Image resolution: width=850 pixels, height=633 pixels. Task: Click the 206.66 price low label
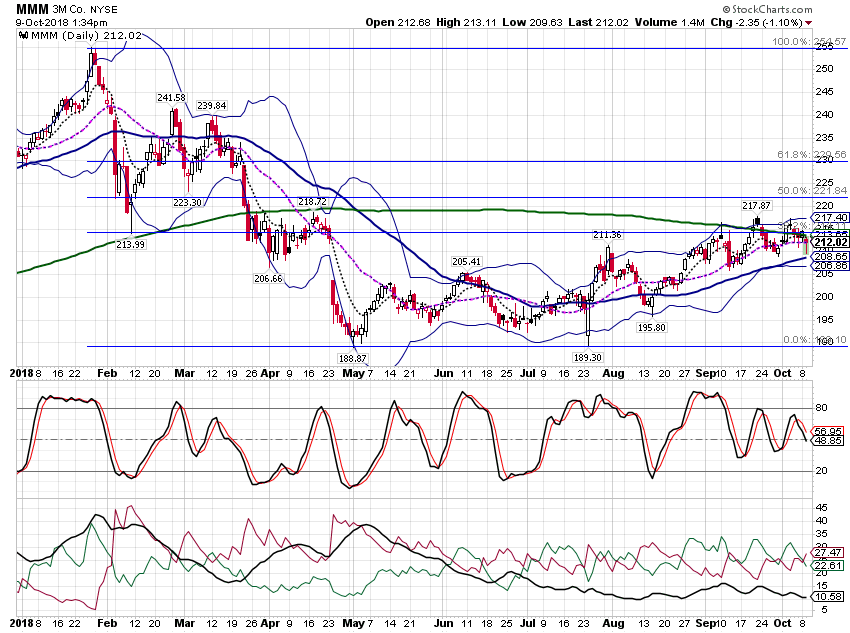268,279
